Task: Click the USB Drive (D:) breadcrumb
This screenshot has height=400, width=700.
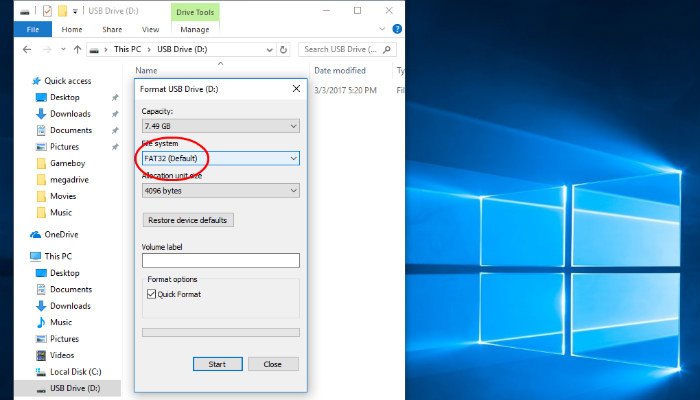Action: click(x=182, y=49)
